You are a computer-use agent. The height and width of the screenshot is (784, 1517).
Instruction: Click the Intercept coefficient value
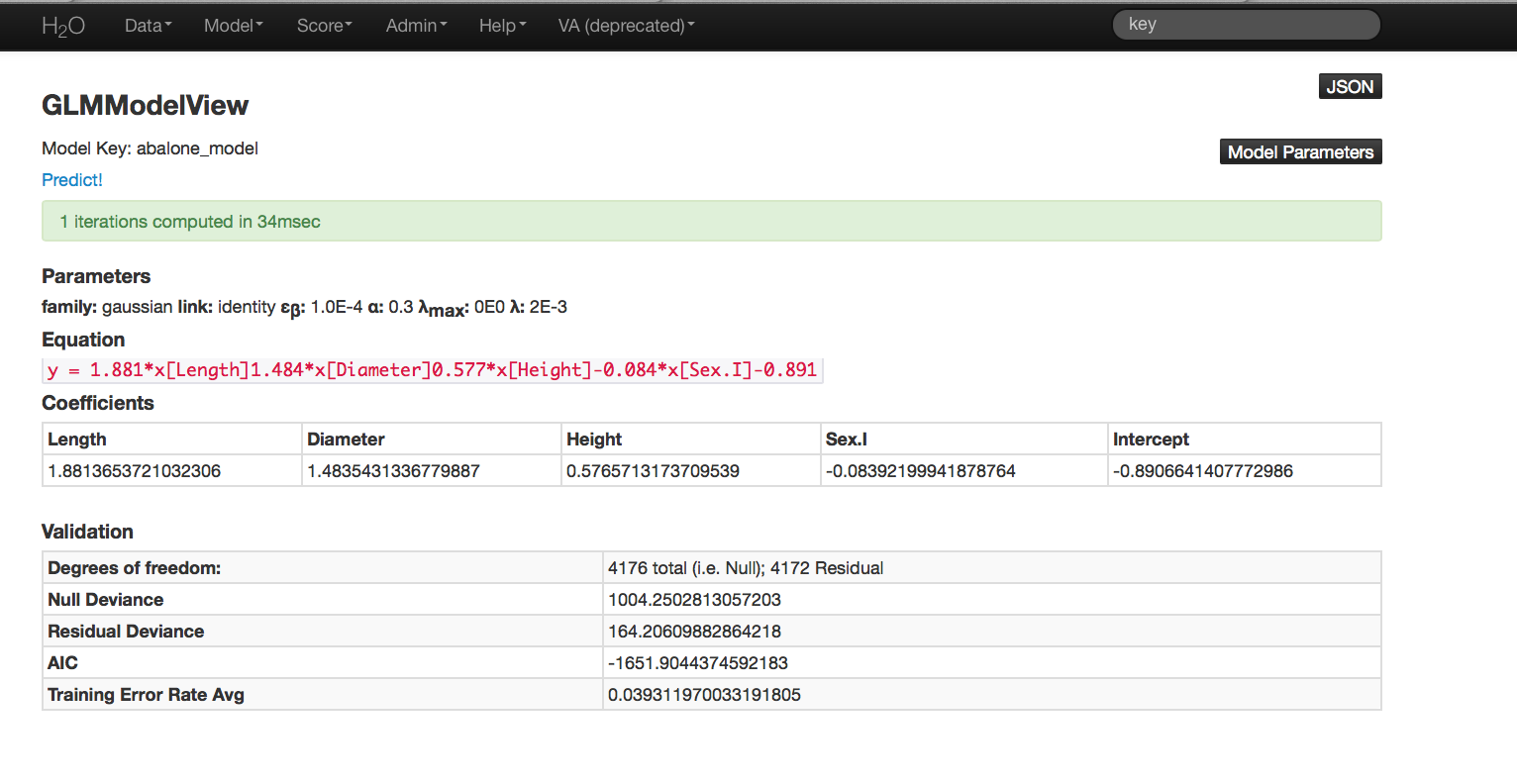1202,471
